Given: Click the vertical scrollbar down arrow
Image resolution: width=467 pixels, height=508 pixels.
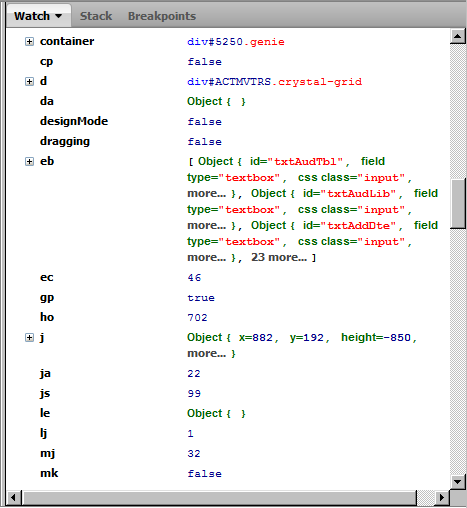Looking at the screenshot, I should 458,481.
